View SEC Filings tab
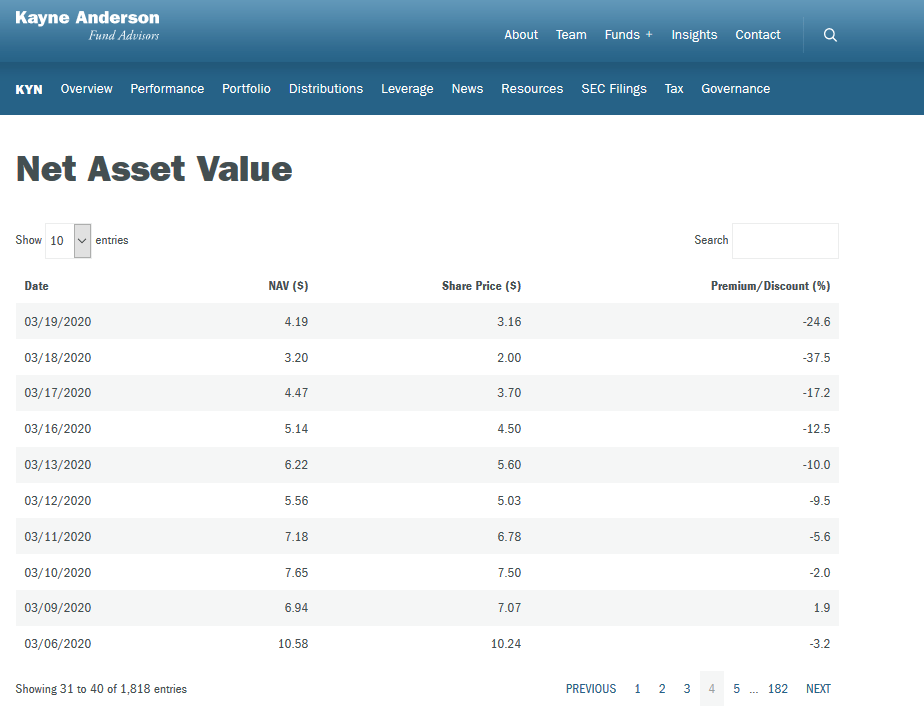 tap(614, 89)
